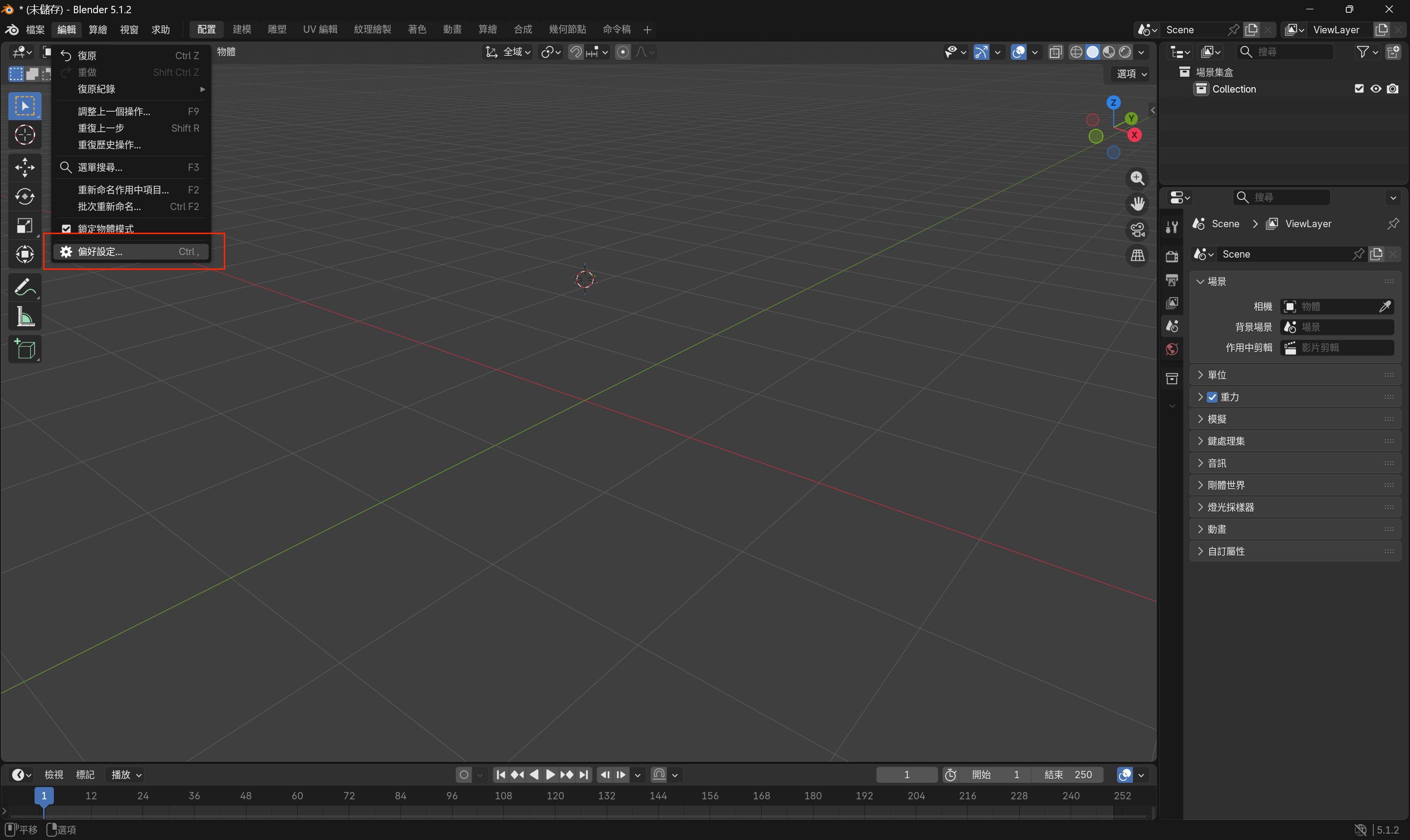This screenshot has width=1410, height=840.
Task: Open the 檔案 menu
Action: [x=35, y=29]
